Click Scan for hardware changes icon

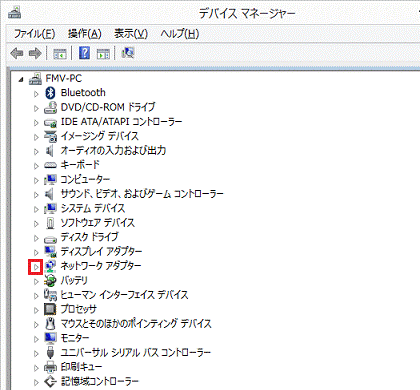(x=128, y=53)
